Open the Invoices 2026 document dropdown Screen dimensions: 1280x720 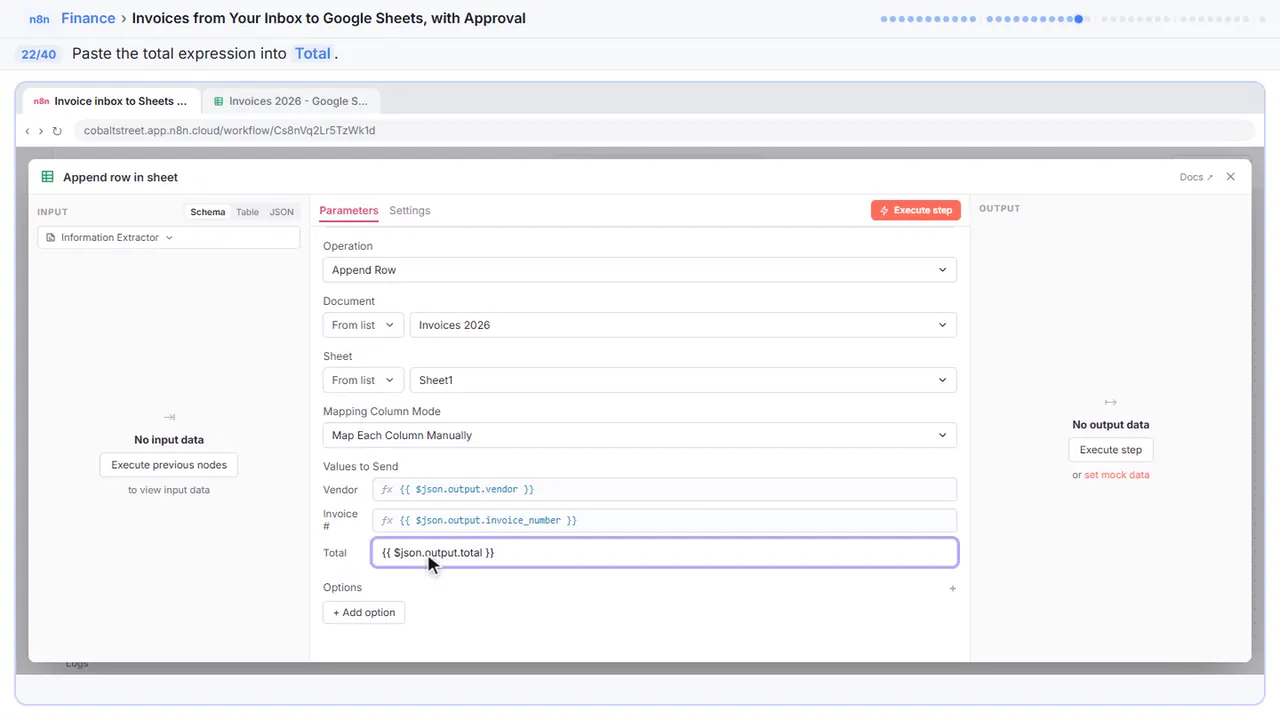click(x=683, y=325)
